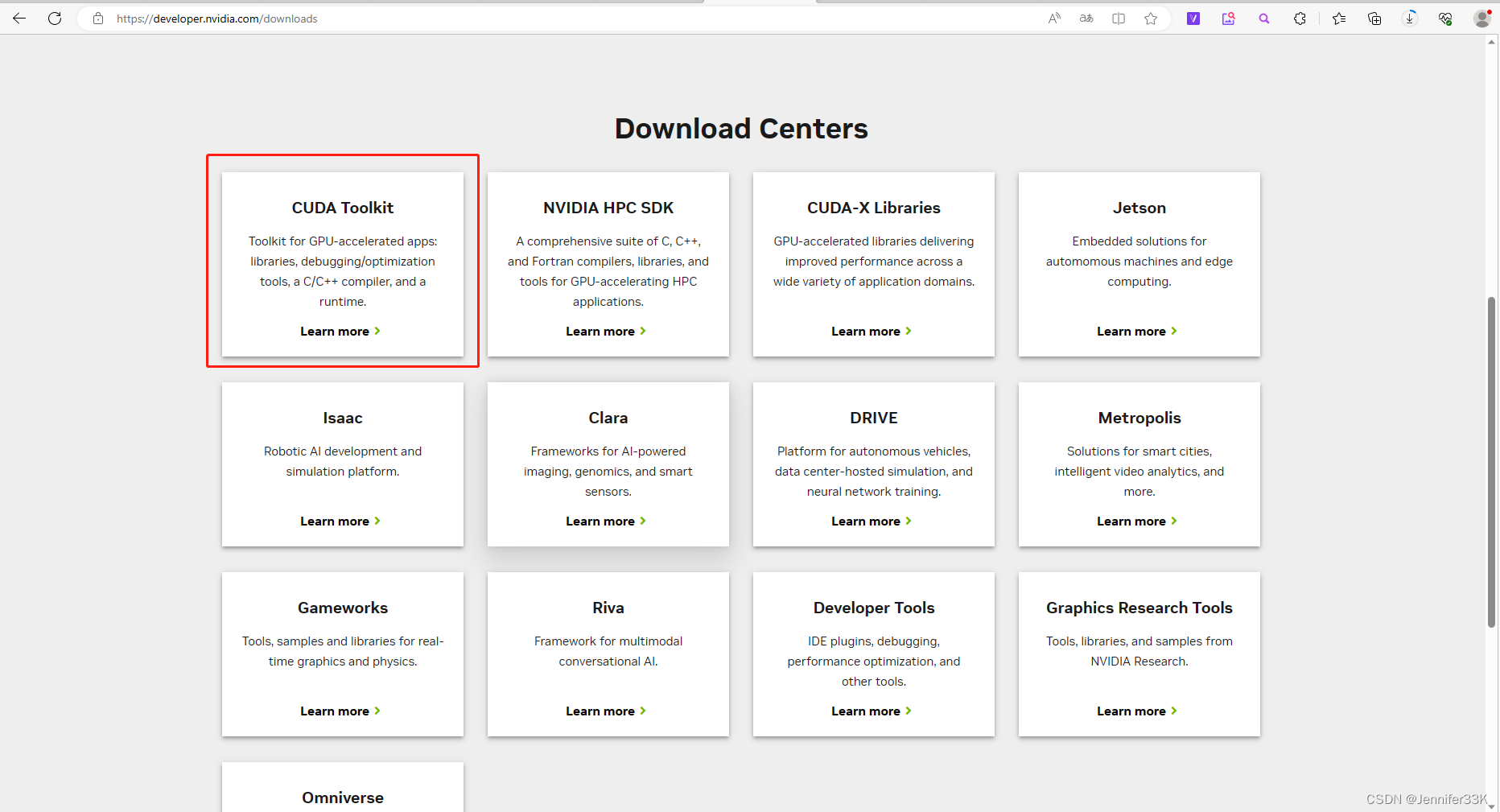Click the Download Centers page heading
The width and height of the screenshot is (1500, 812).
coord(741,129)
